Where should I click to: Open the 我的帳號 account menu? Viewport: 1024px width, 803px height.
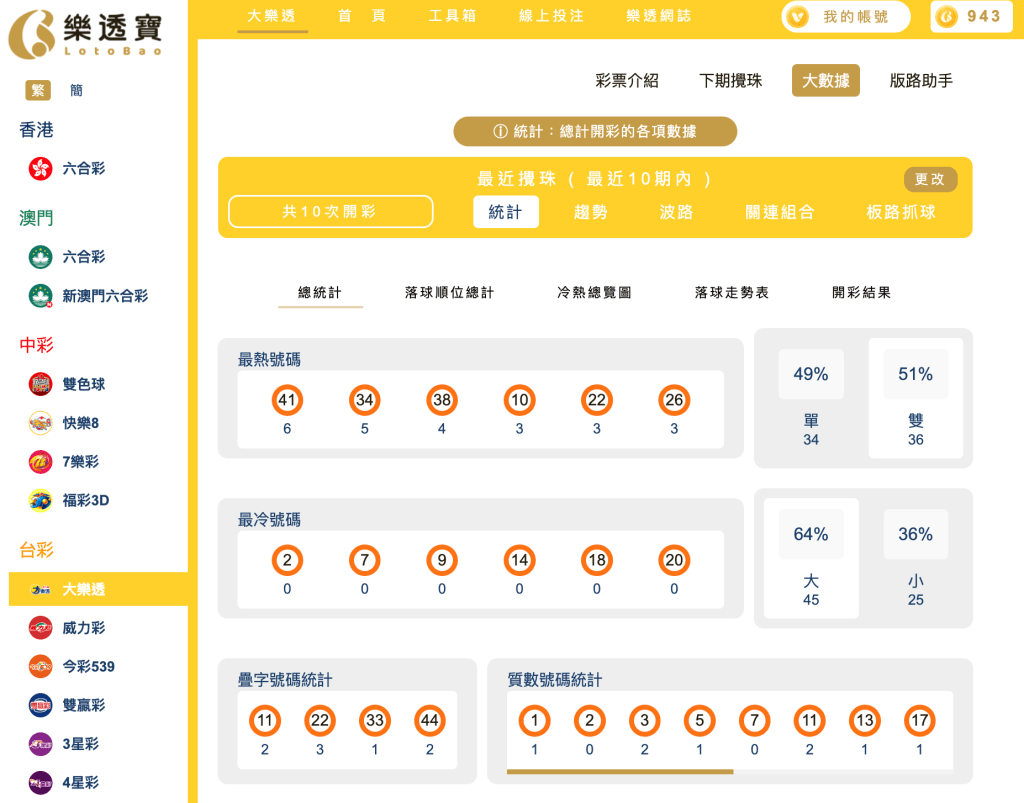tap(845, 17)
